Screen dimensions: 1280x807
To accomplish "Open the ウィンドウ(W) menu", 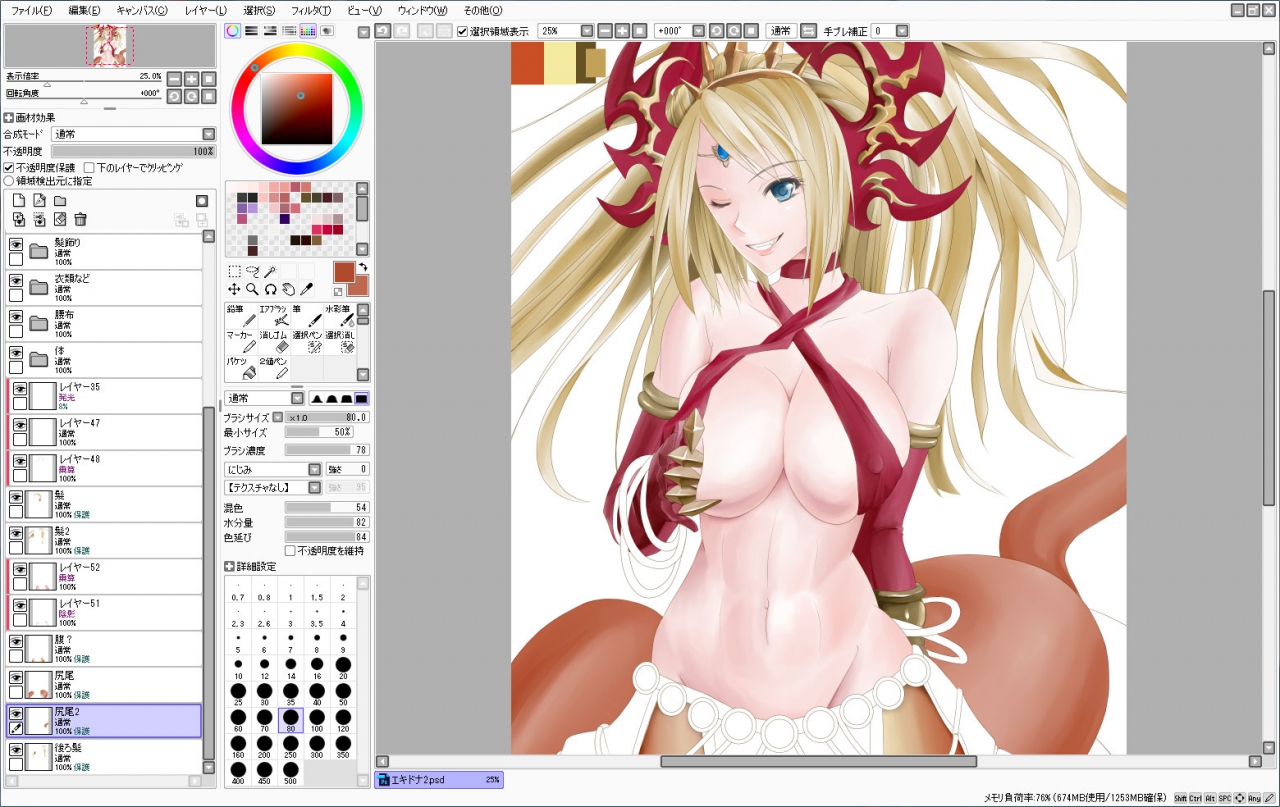I will pos(422,10).
